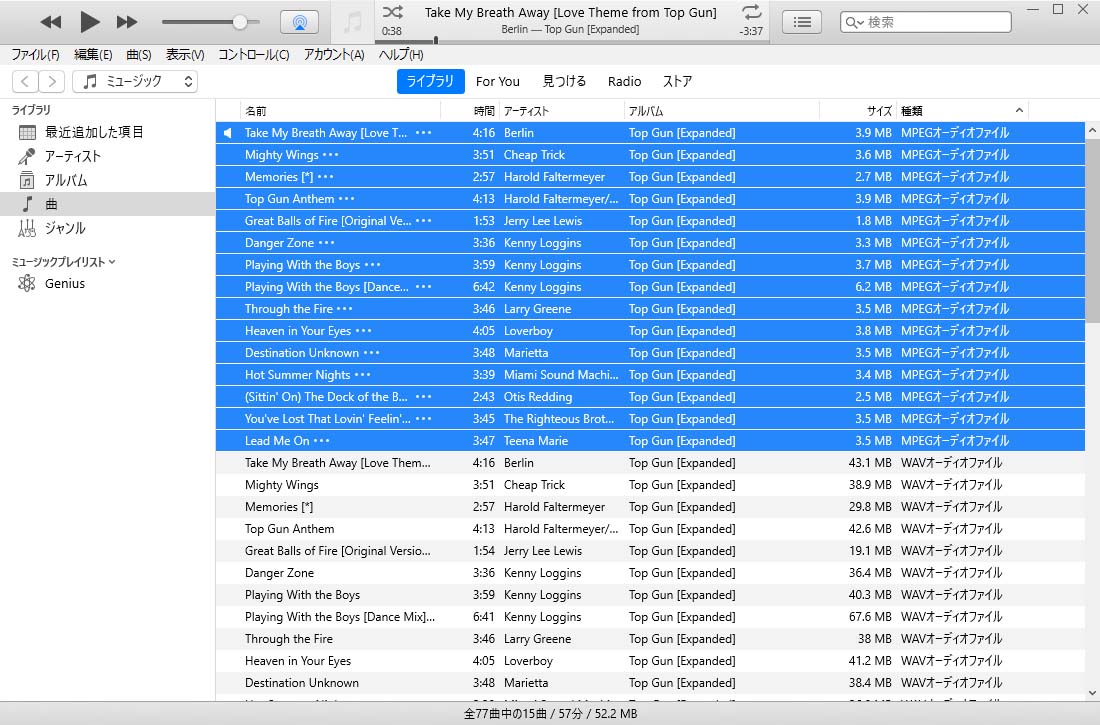Screen dimensions: 1100x725
Task: Collapse the ミュージックプレイリスト section
Action: point(112,262)
